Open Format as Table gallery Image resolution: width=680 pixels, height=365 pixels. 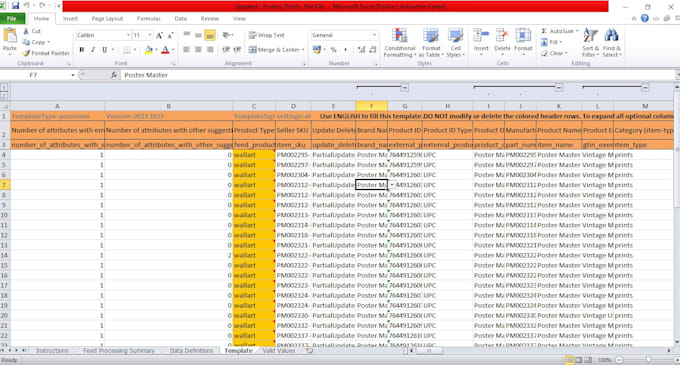(x=431, y=42)
